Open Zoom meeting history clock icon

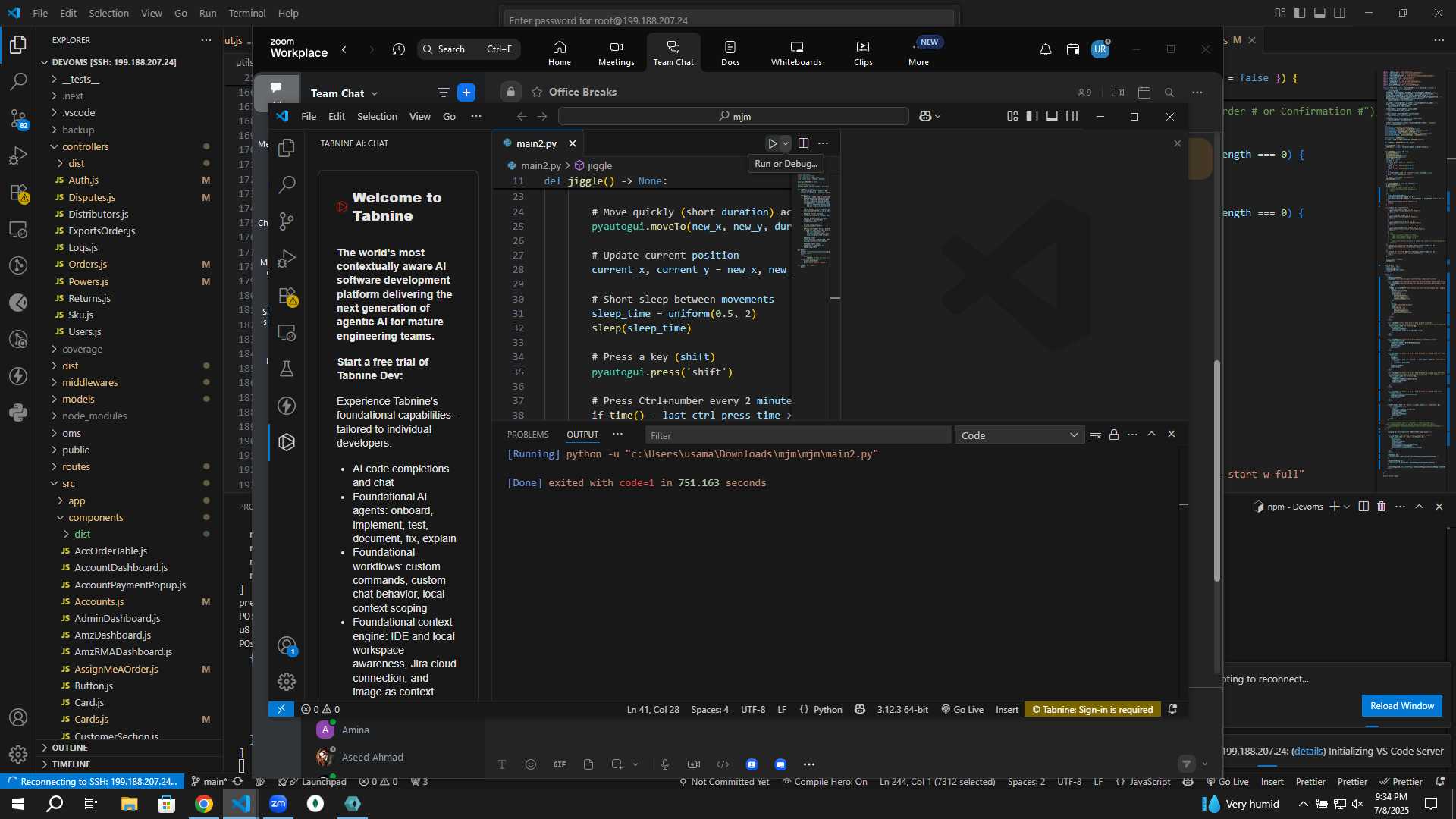(399, 50)
